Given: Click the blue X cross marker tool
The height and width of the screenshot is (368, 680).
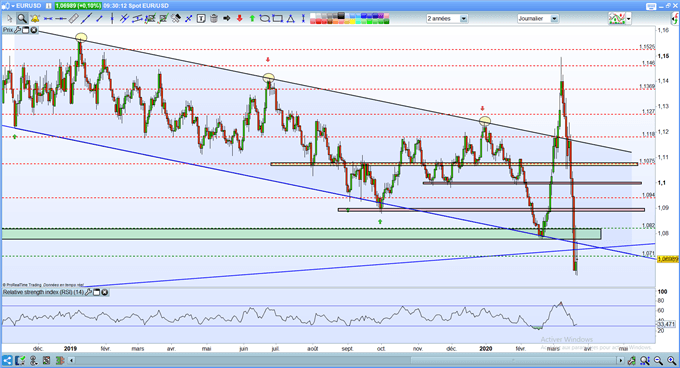Looking at the screenshot, I should pos(189,18).
